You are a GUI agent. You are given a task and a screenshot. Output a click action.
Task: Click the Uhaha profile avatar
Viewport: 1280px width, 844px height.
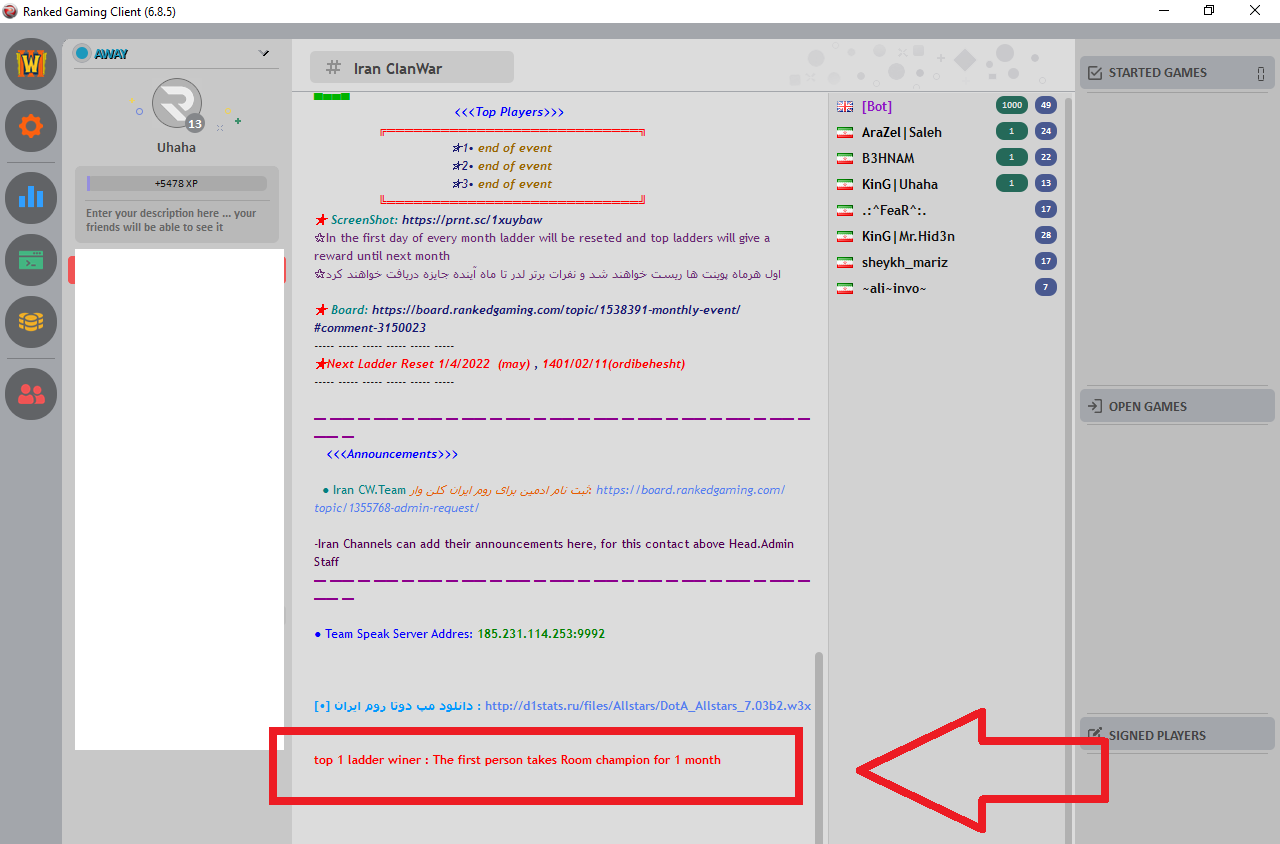177,104
